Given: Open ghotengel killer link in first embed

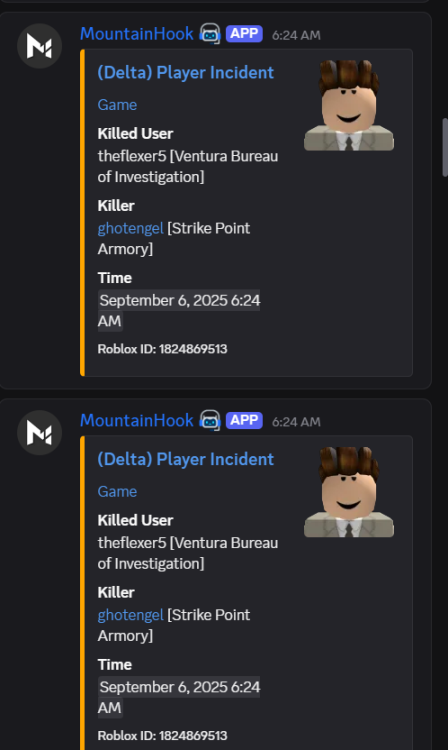Looking at the screenshot, I should [x=131, y=228].
